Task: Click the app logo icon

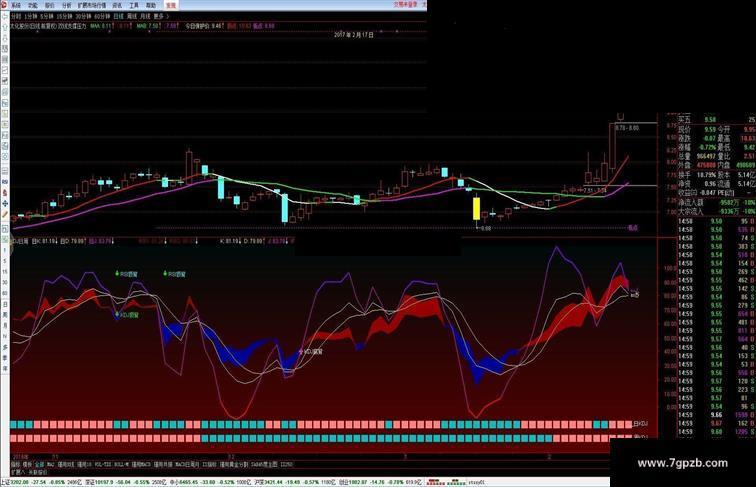Action: tap(4, 5)
